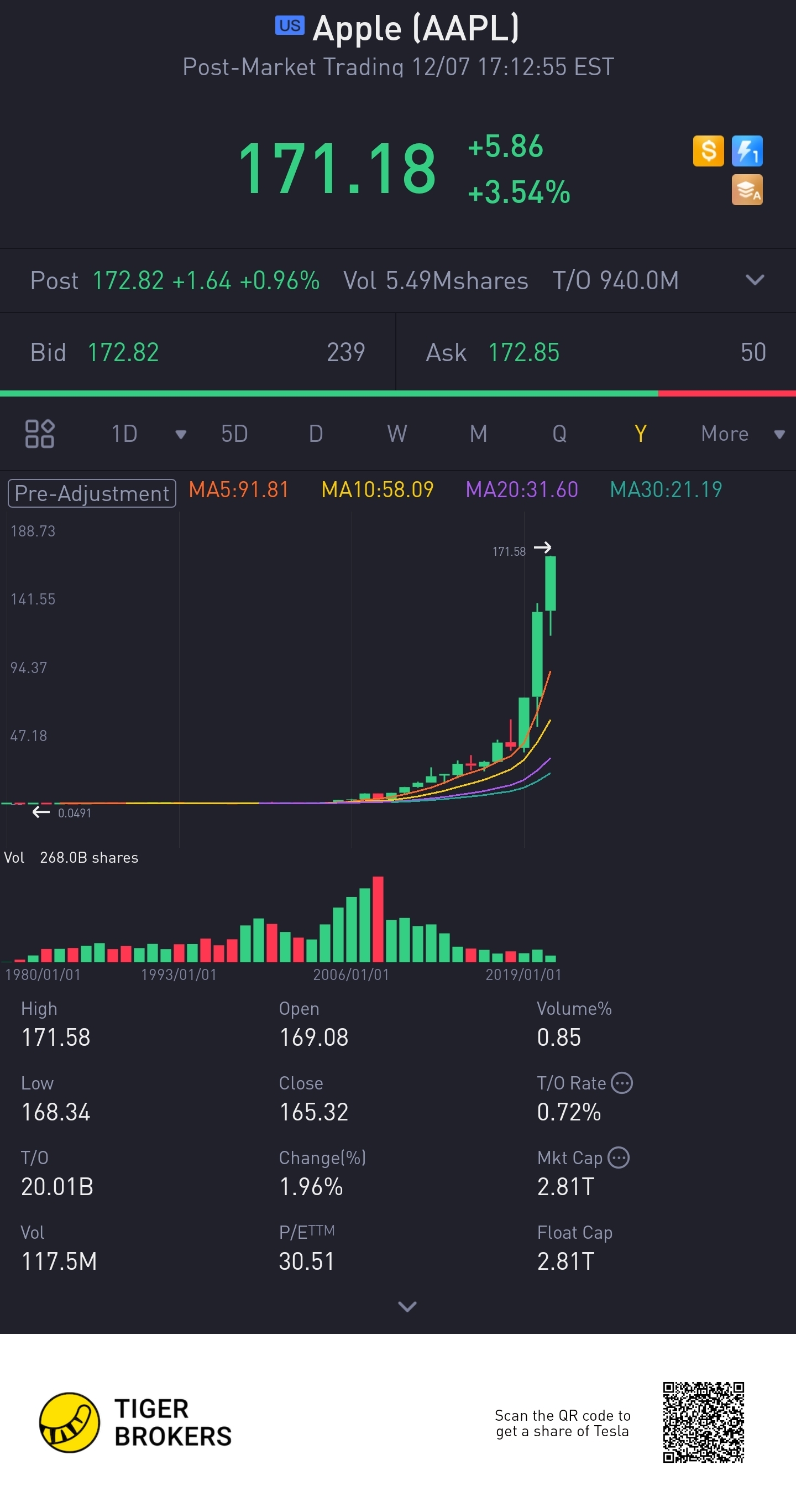Screen dimensions: 796x1512
Task: Tap Scan the QR code promo text
Action: (x=563, y=1423)
